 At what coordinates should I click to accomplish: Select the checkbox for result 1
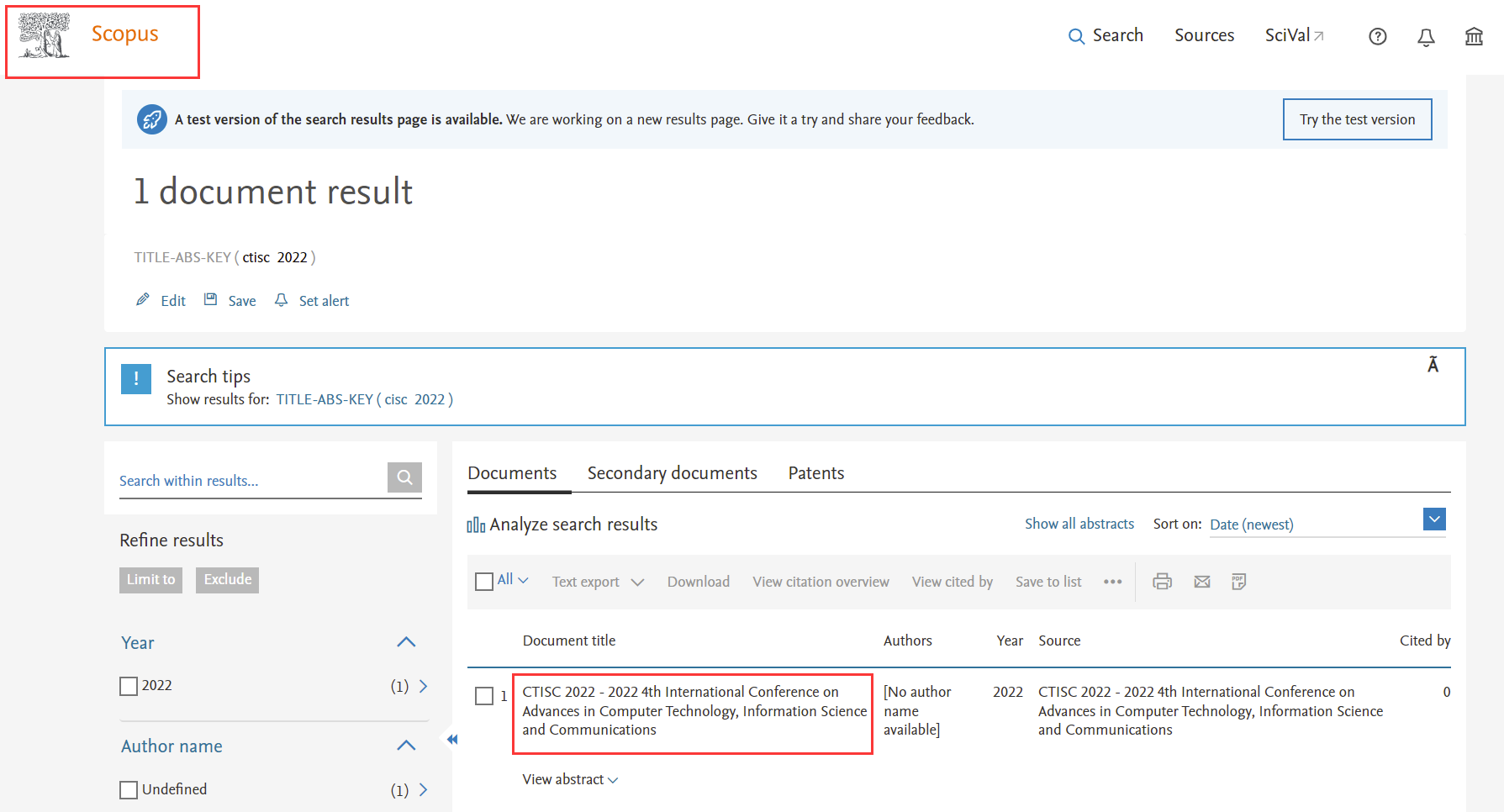click(484, 696)
